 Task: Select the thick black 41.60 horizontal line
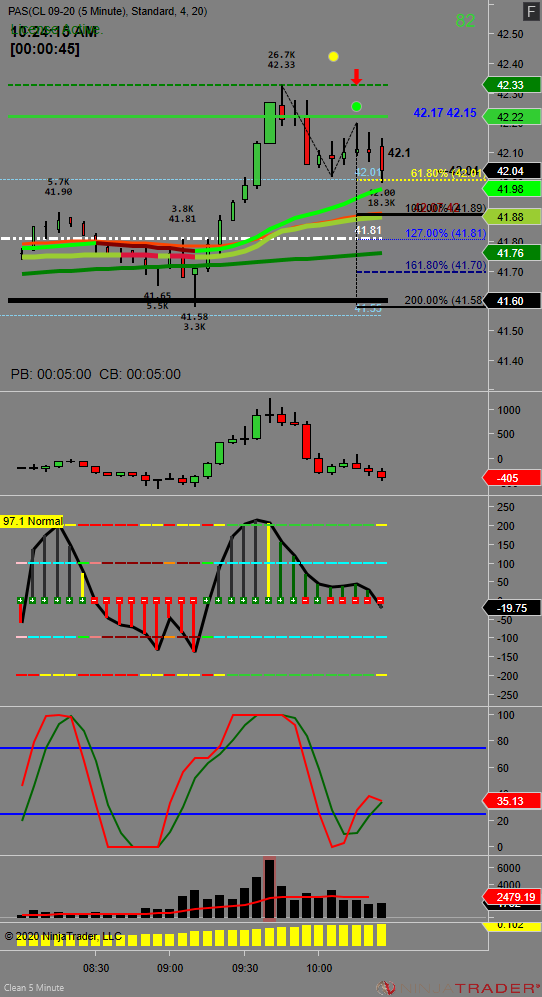(197, 300)
